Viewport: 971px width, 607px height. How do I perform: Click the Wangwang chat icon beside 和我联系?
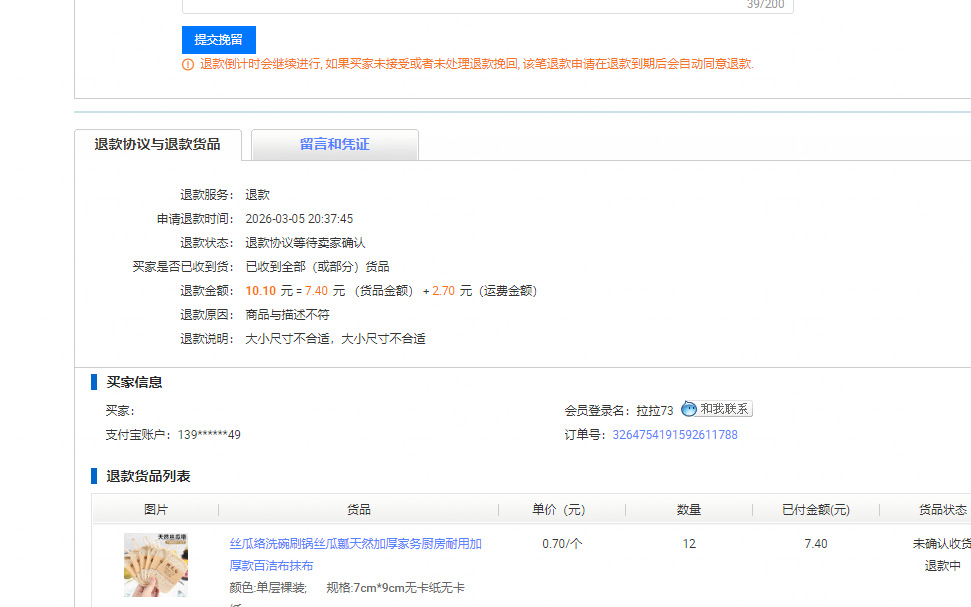tap(689, 409)
